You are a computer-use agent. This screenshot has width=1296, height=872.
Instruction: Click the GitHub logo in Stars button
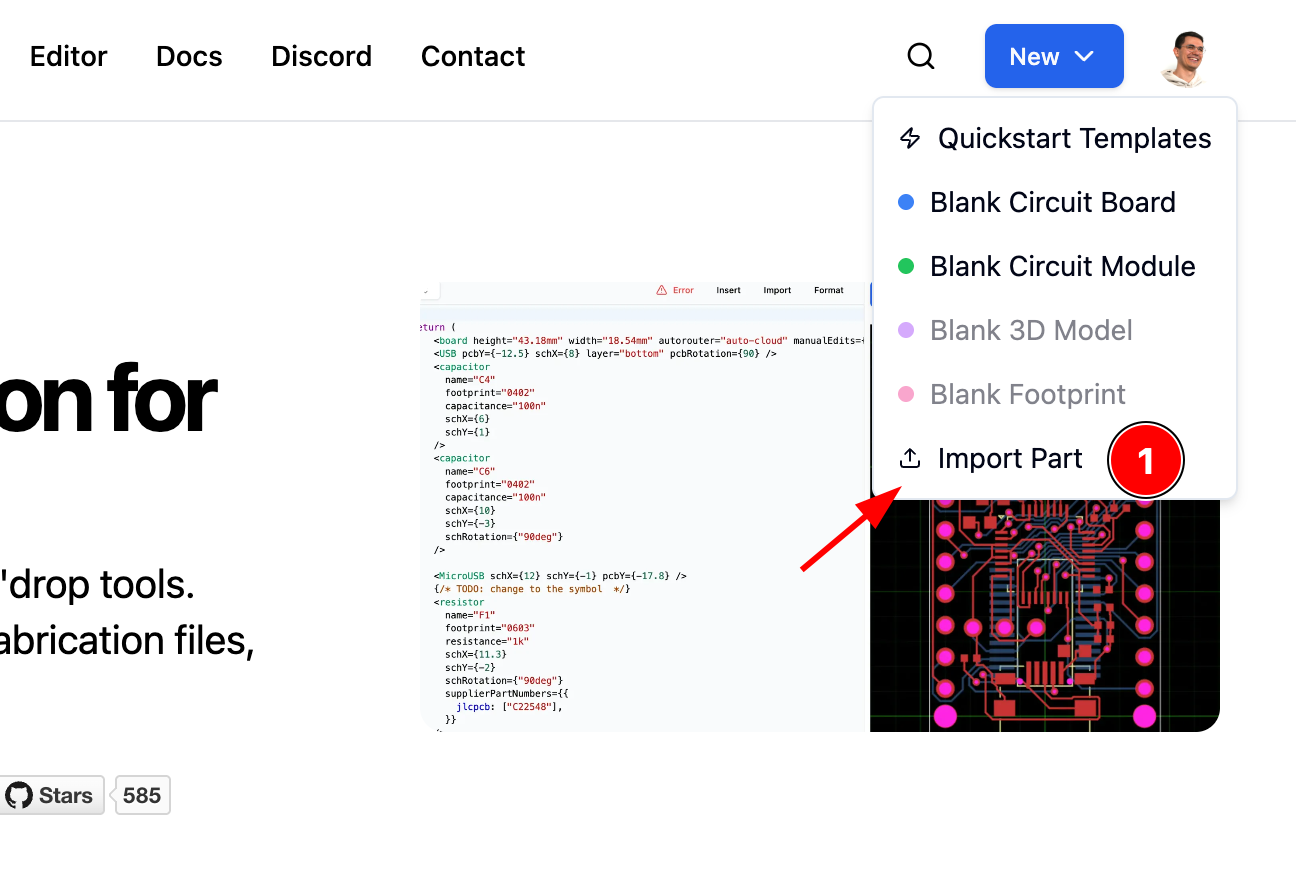tap(19, 796)
